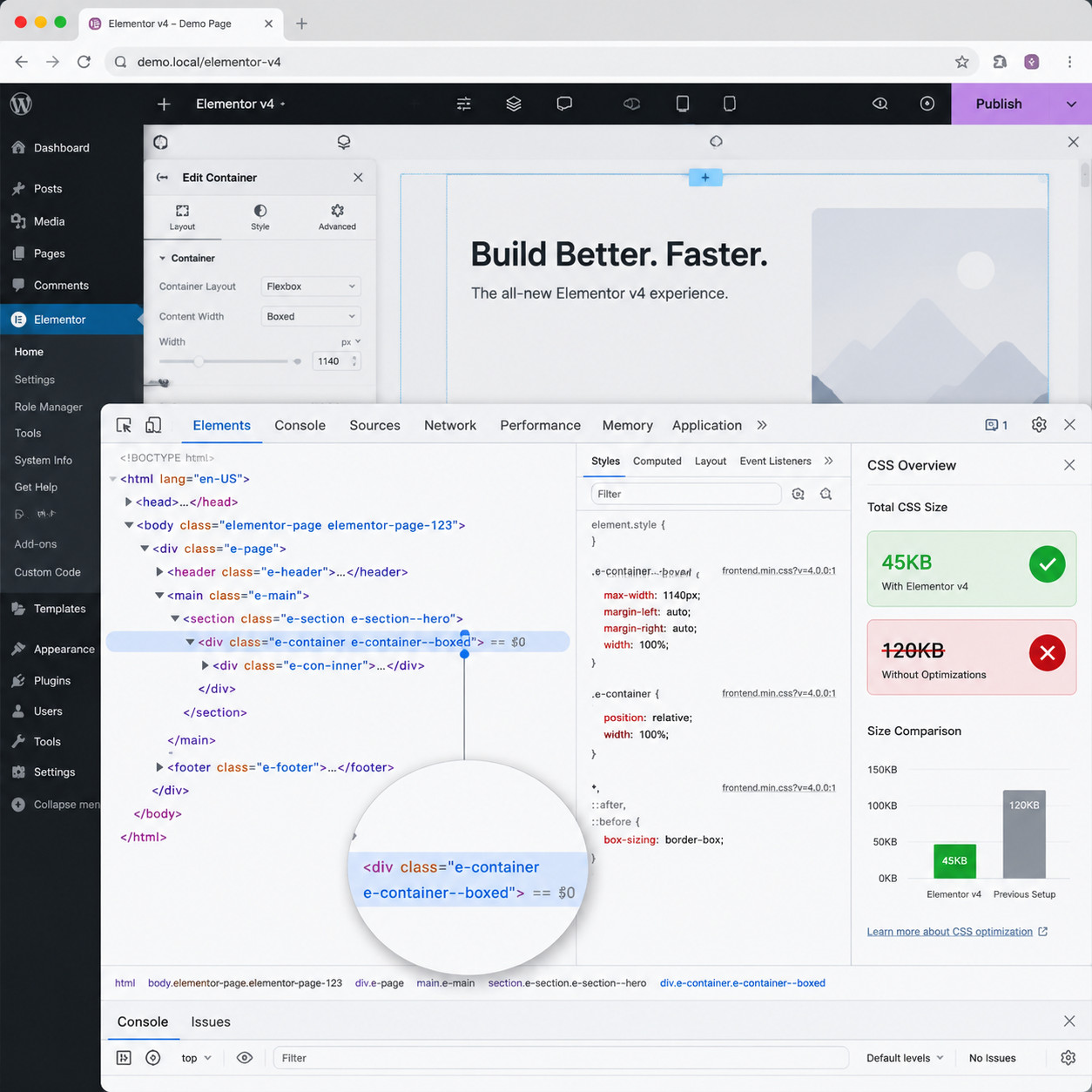The image size is (1092, 1092).
Task: Expand footer e-footer node
Action: pyautogui.click(x=159, y=767)
